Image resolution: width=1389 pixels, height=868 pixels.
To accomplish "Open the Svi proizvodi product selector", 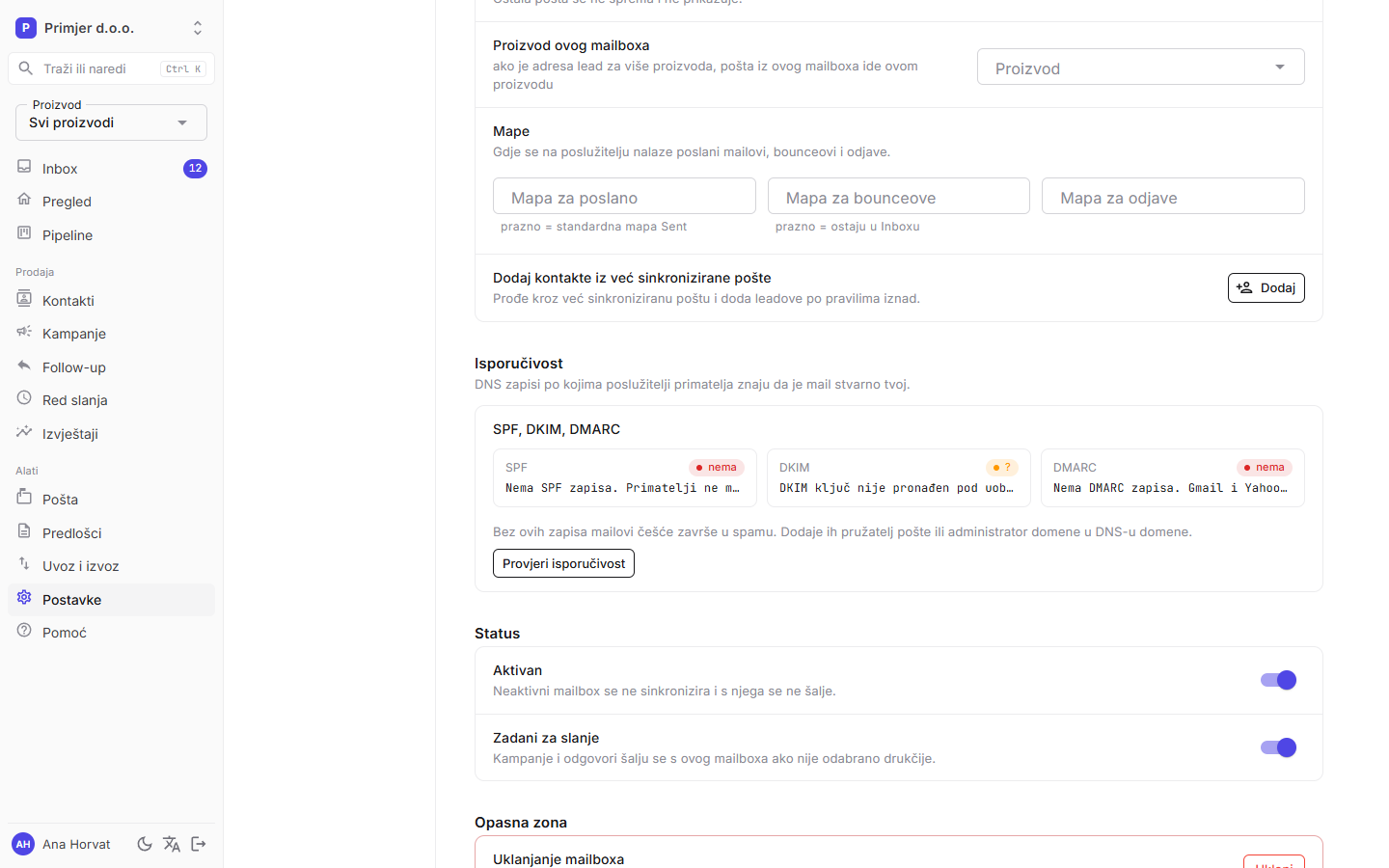I will pyautogui.click(x=111, y=122).
